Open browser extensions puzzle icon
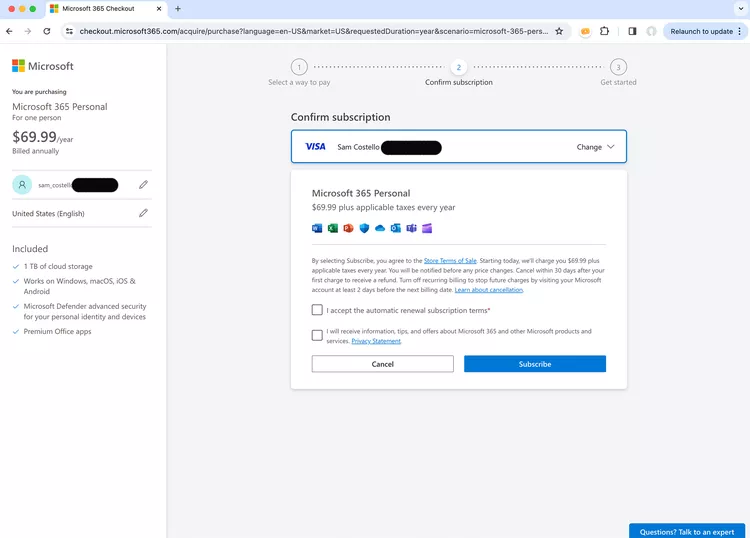The image size is (750, 538). tap(604, 31)
